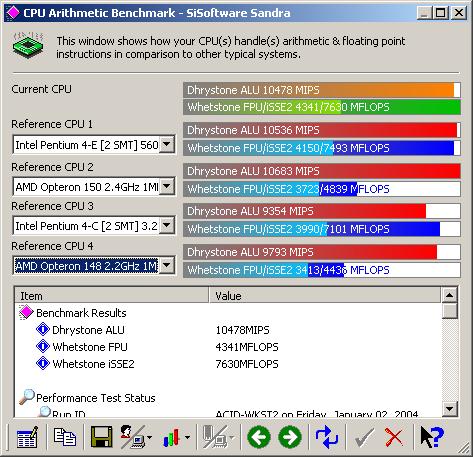Go forward with the green right arrow

(x=290, y=437)
